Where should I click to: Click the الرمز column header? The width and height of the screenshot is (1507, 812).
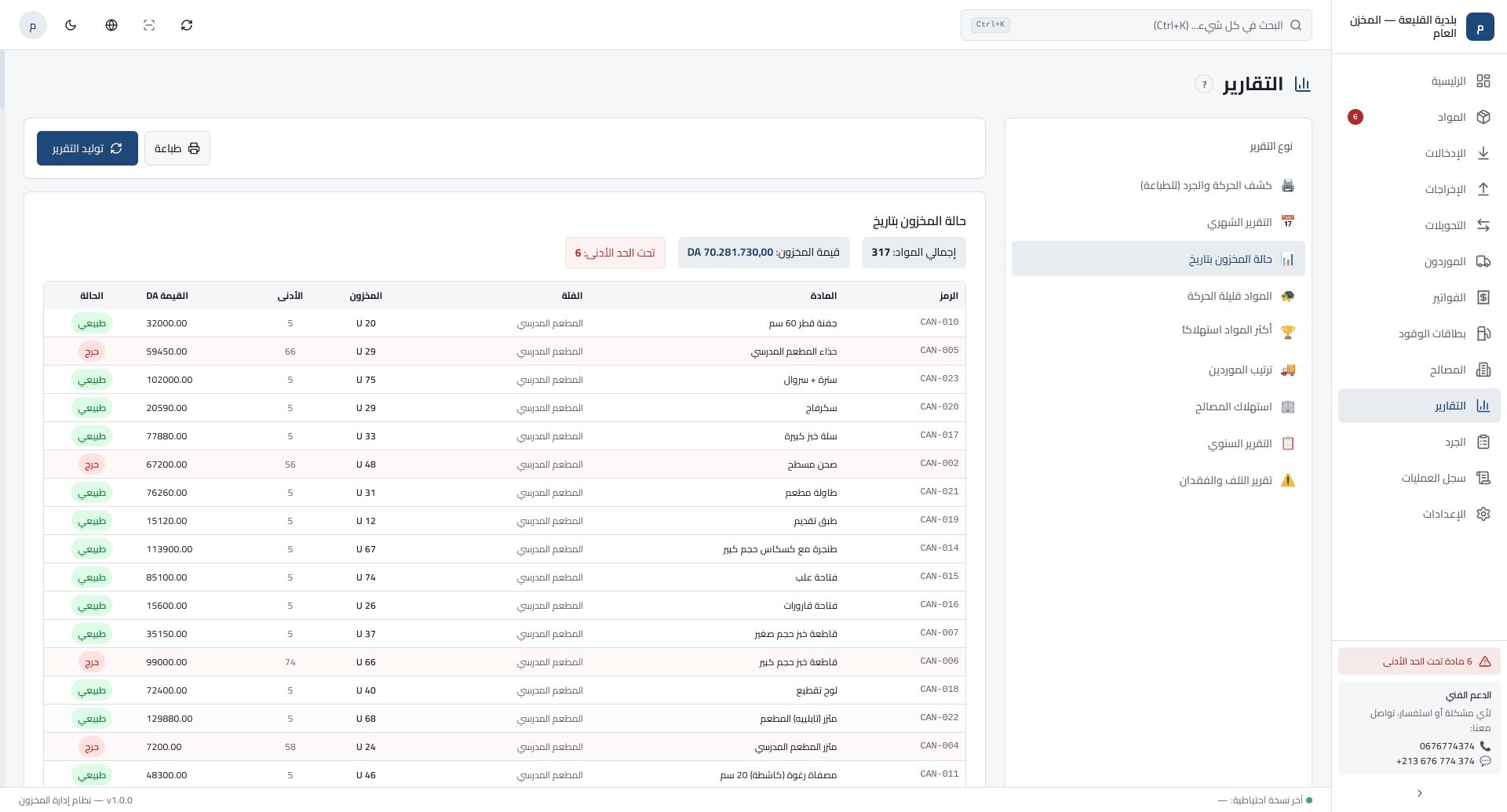[949, 296]
